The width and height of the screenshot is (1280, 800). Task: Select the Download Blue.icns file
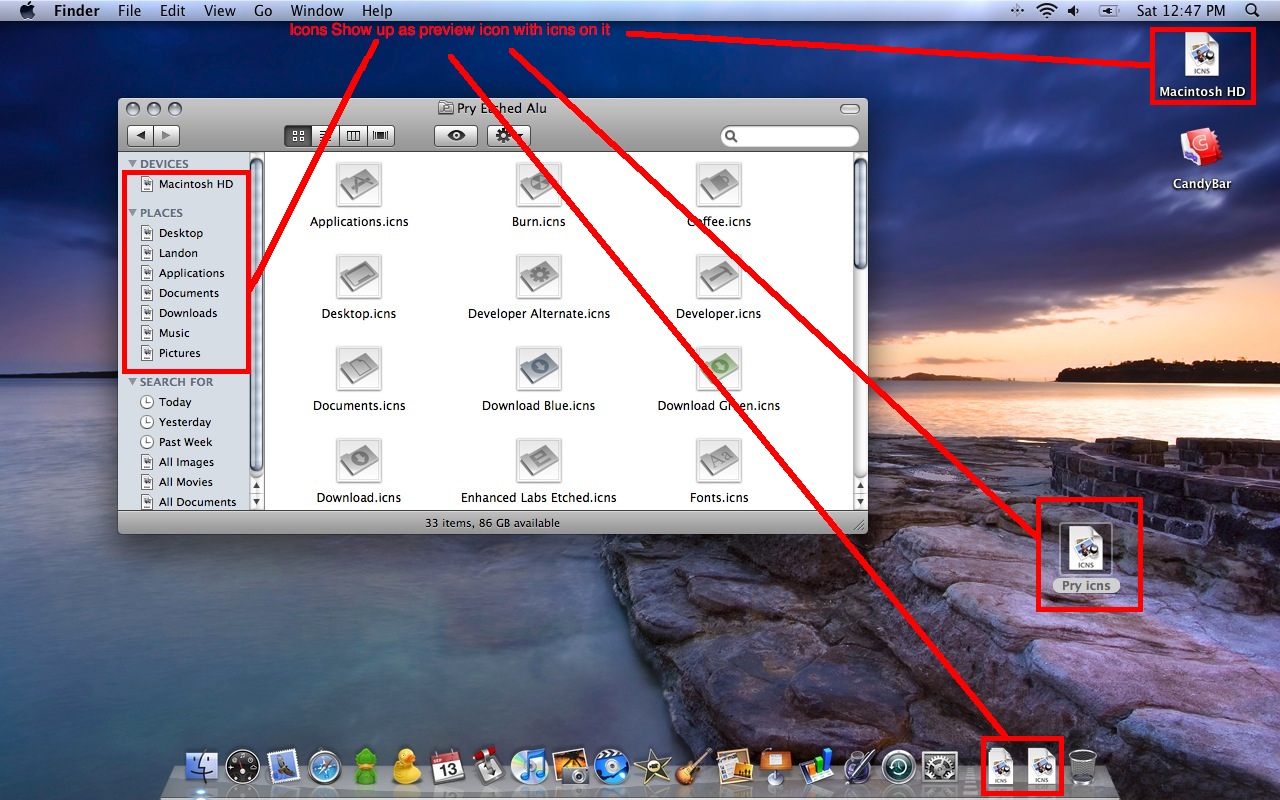coord(538,380)
